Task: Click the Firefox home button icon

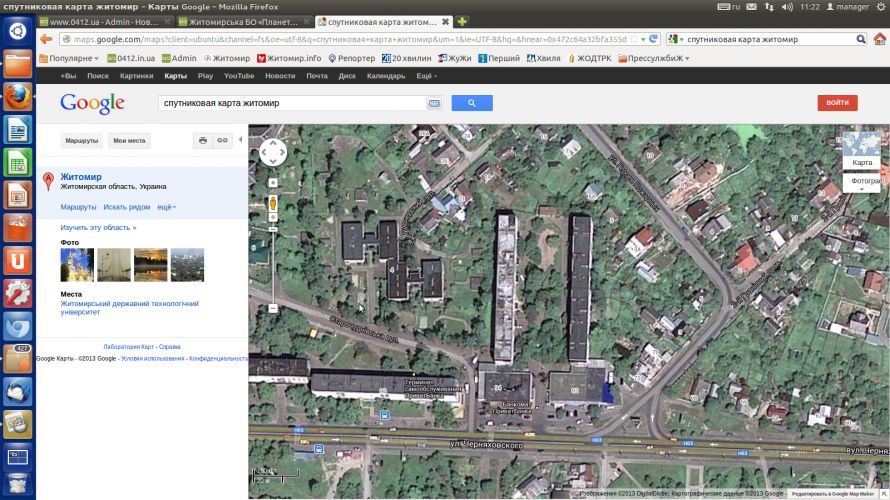Action: coord(879,39)
